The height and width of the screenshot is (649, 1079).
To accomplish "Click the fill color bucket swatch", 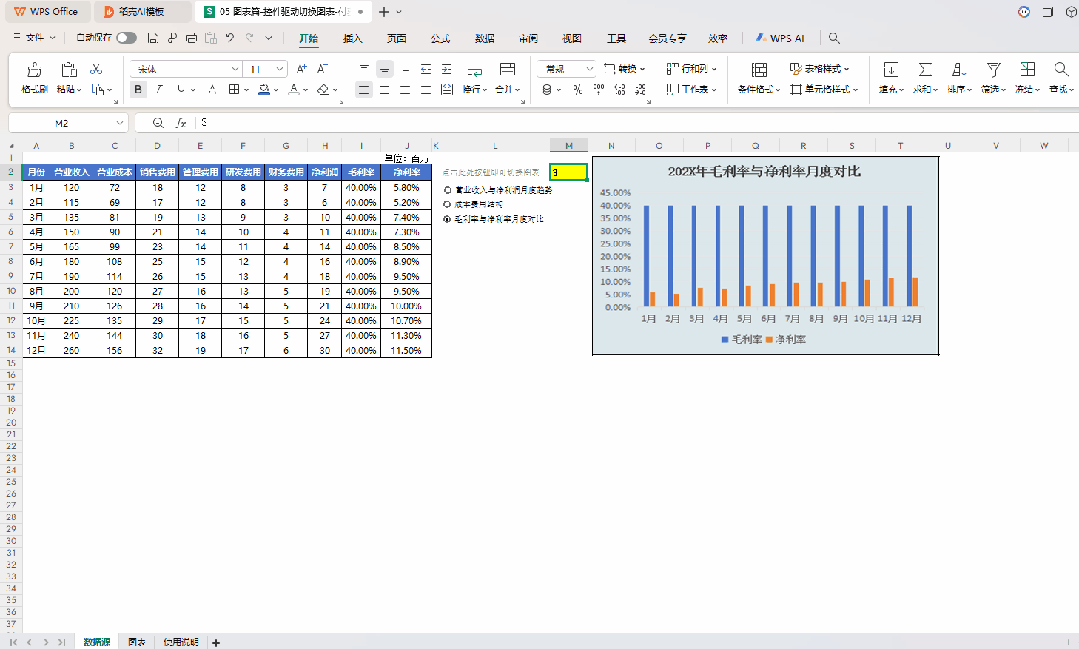I will coord(264,89).
